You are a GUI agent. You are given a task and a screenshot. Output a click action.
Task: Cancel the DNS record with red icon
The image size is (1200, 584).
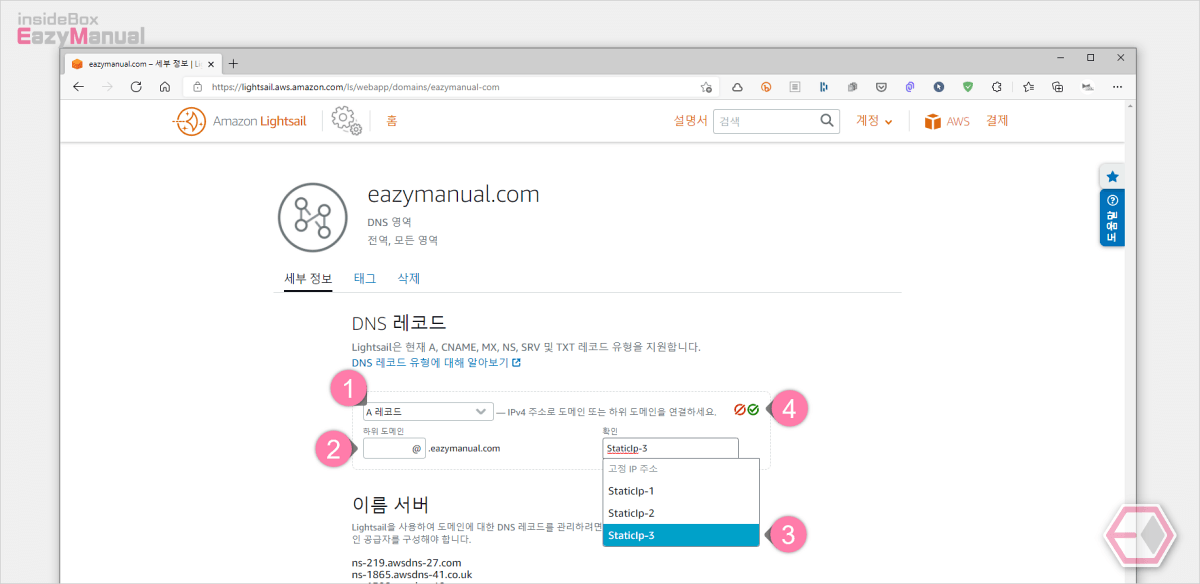[x=740, y=410]
